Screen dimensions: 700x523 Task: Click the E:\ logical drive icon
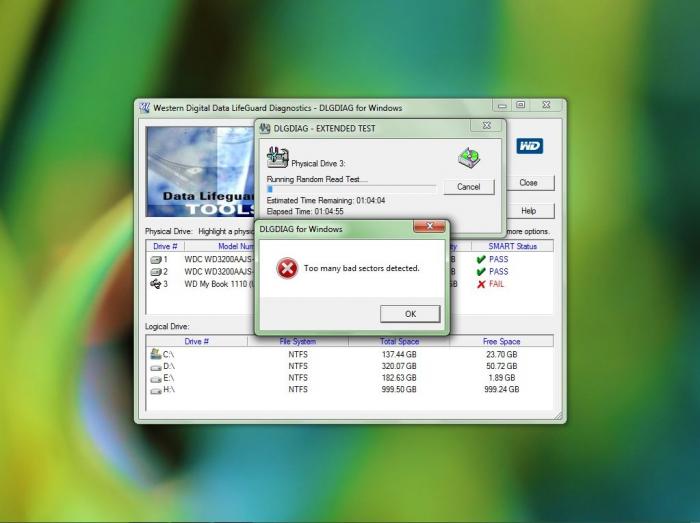coord(156,379)
